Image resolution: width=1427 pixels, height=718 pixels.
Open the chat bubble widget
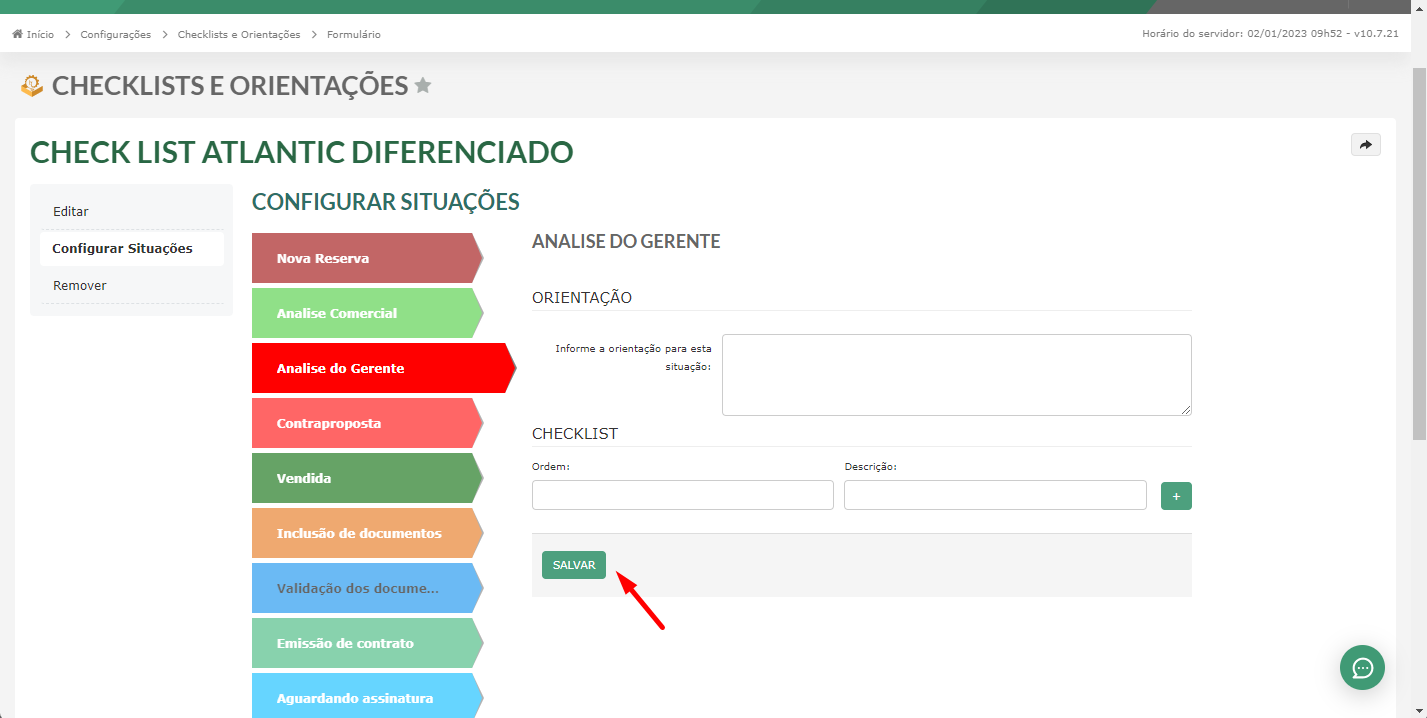pyautogui.click(x=1362, y=667)
